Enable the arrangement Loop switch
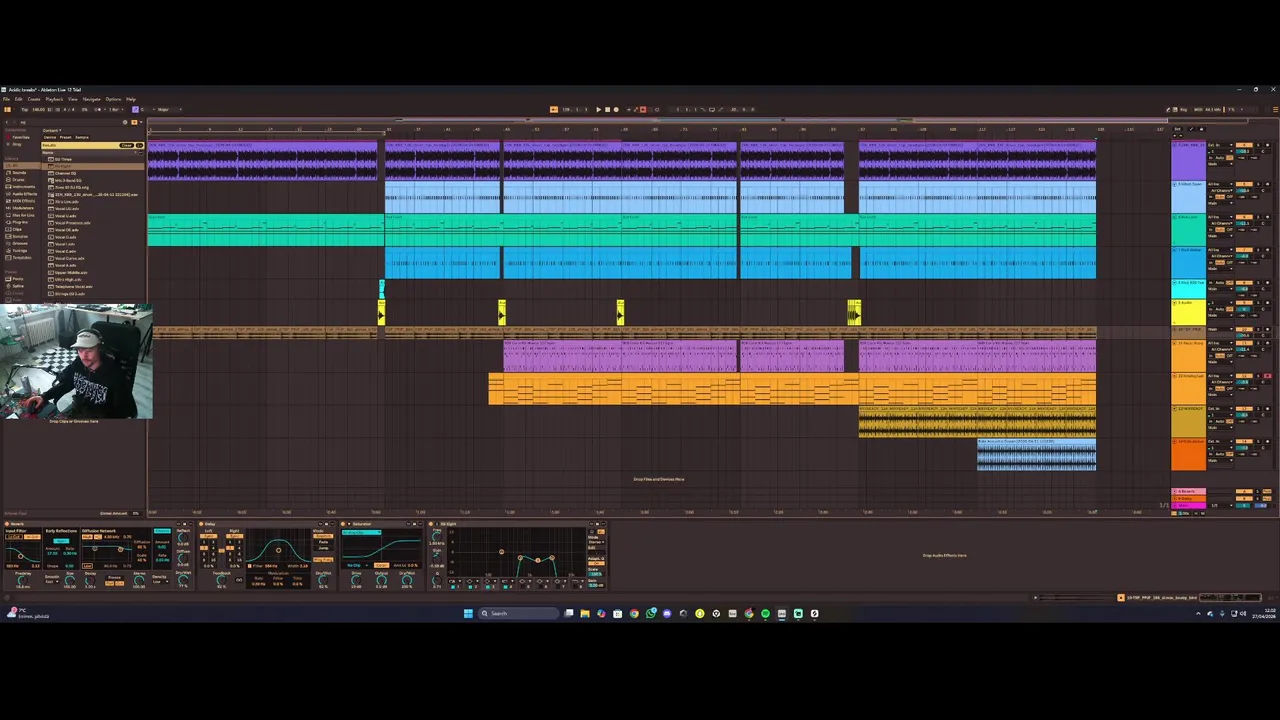The width and height of the screenshot is (1280, 720). tap(712, 109)
